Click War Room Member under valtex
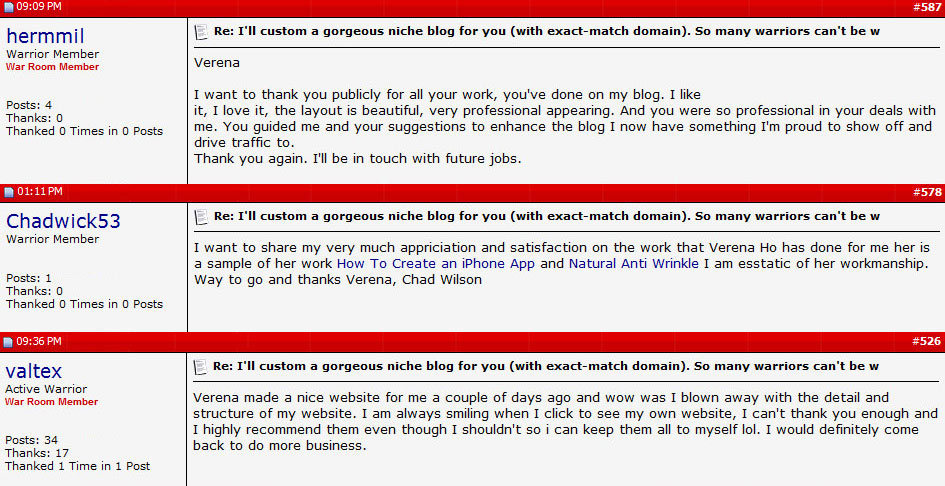This screenshot has height=486, width=945. coord(52,402)
